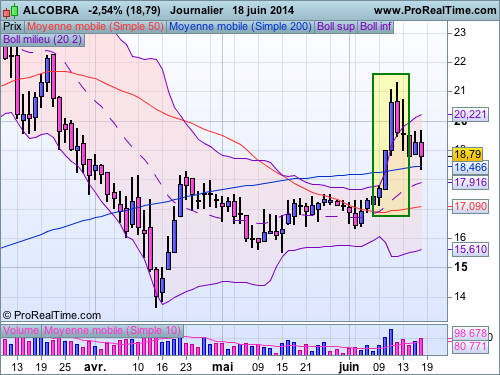Click the 80 771 volume average tag

click(470, 346)
